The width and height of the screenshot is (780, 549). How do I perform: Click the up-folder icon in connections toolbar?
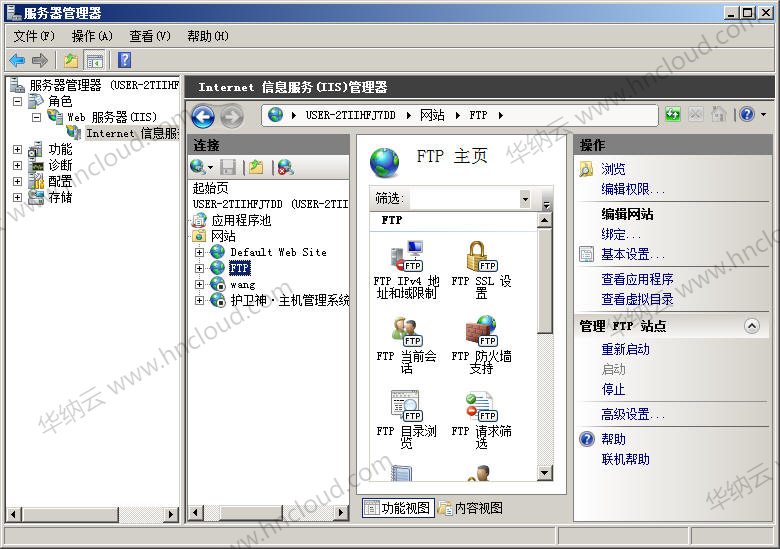click(256, 167)
